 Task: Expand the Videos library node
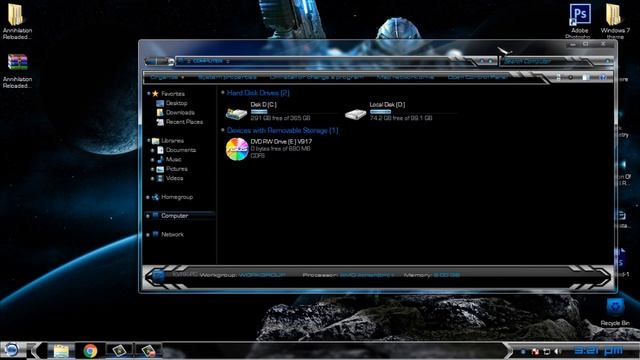point(153,178)
